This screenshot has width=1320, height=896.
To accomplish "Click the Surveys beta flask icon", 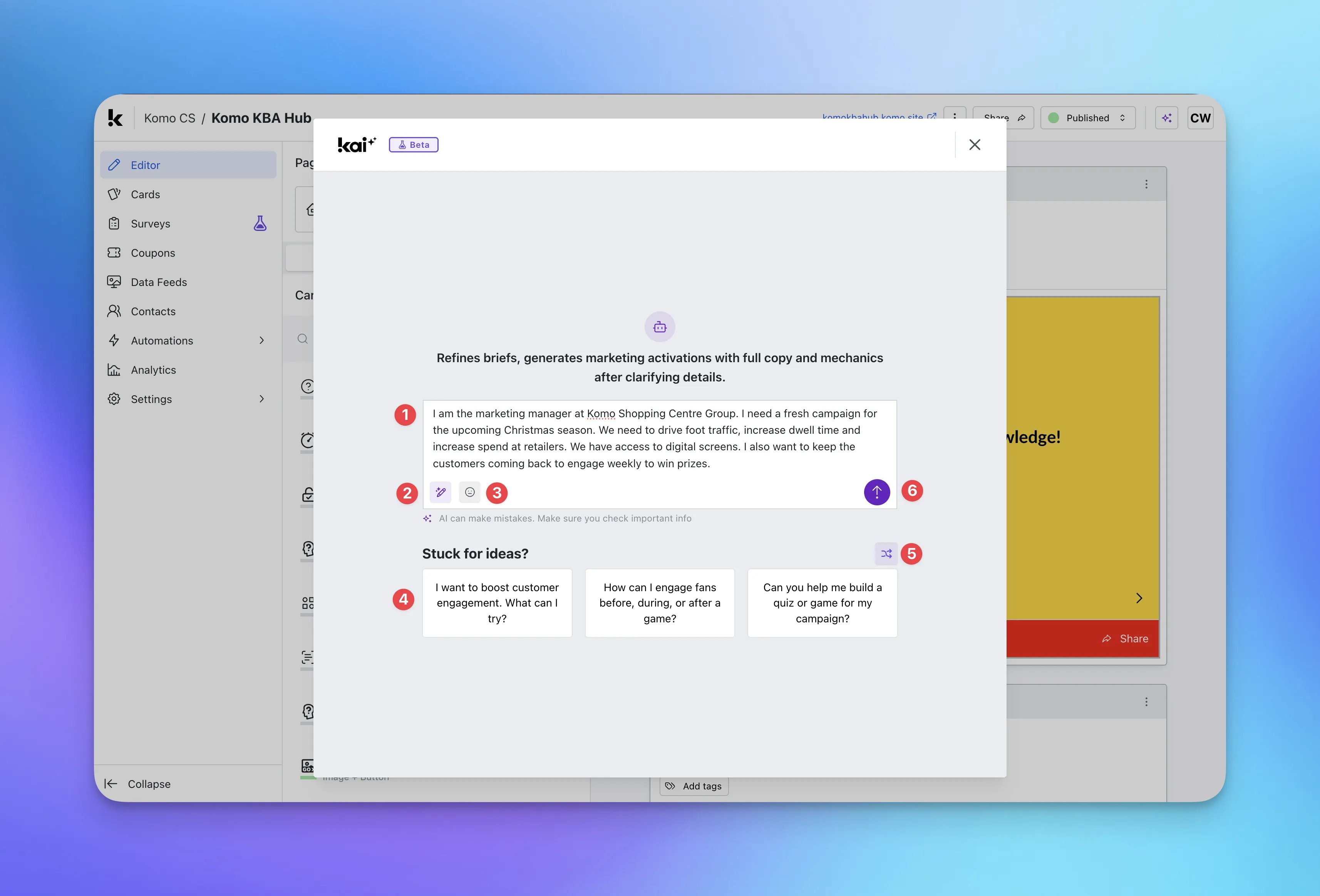I will (260, 223).
